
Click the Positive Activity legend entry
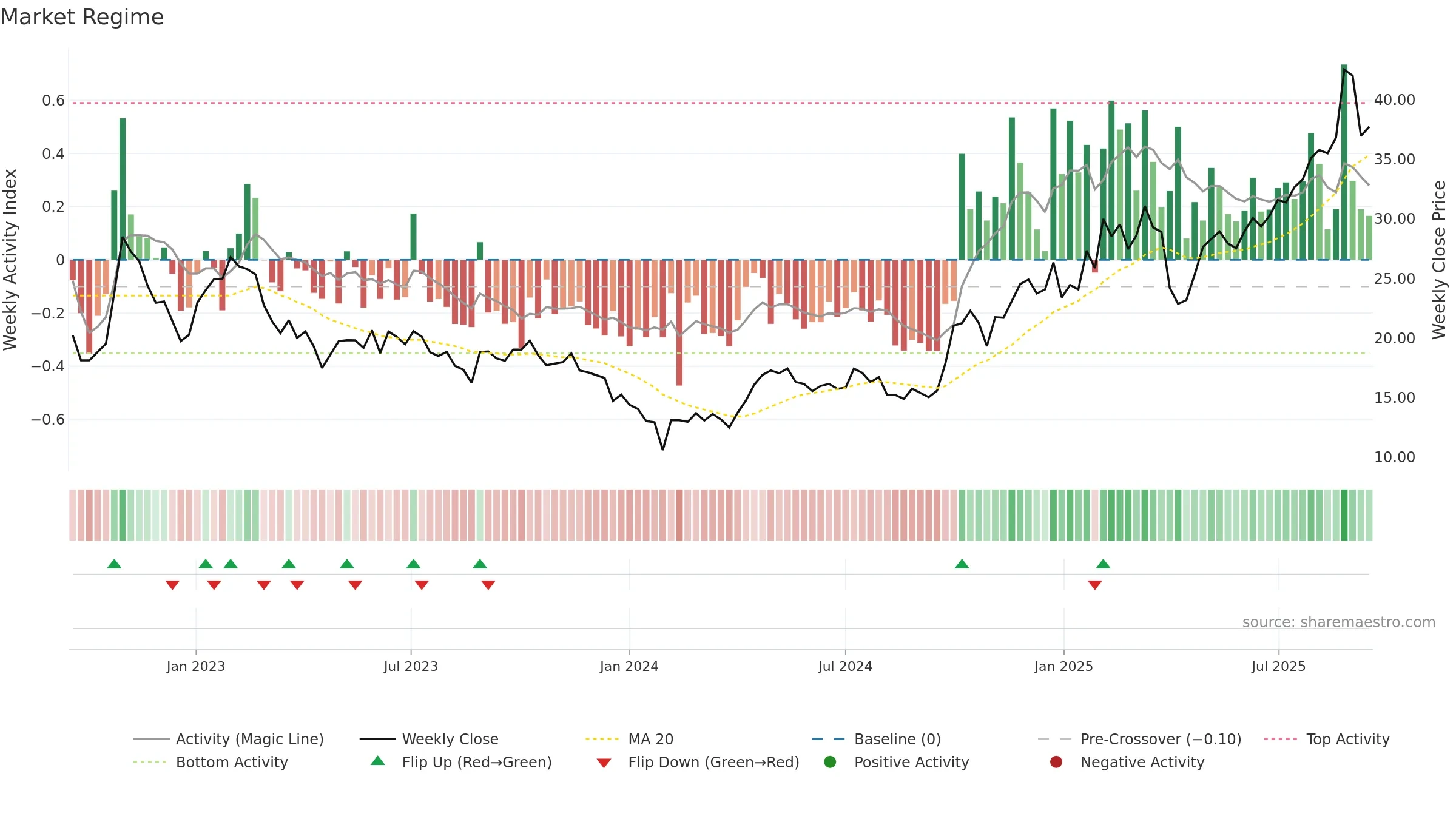pos(897,762)
